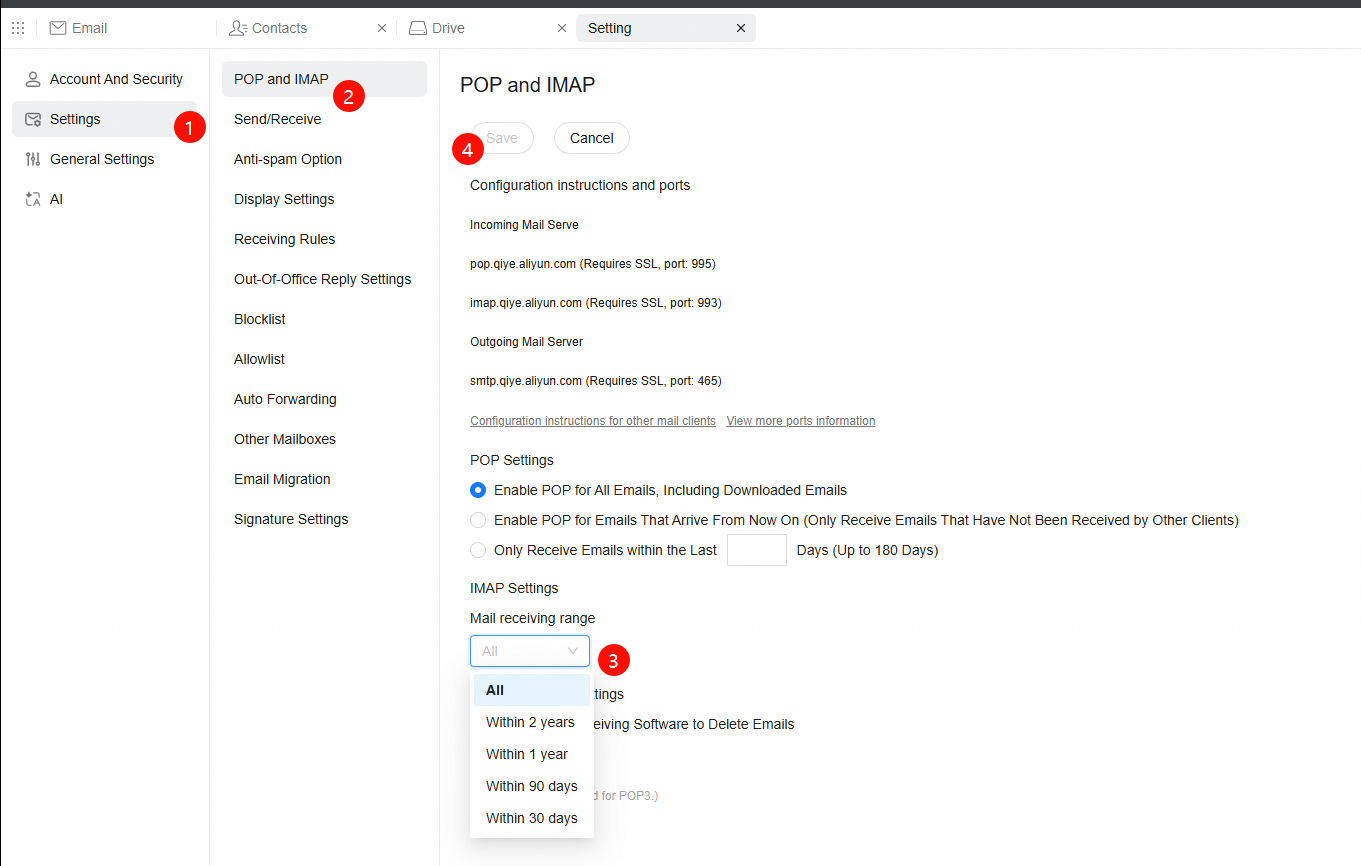
Task: Click the IMAP Settings heading
Action: 514,588
